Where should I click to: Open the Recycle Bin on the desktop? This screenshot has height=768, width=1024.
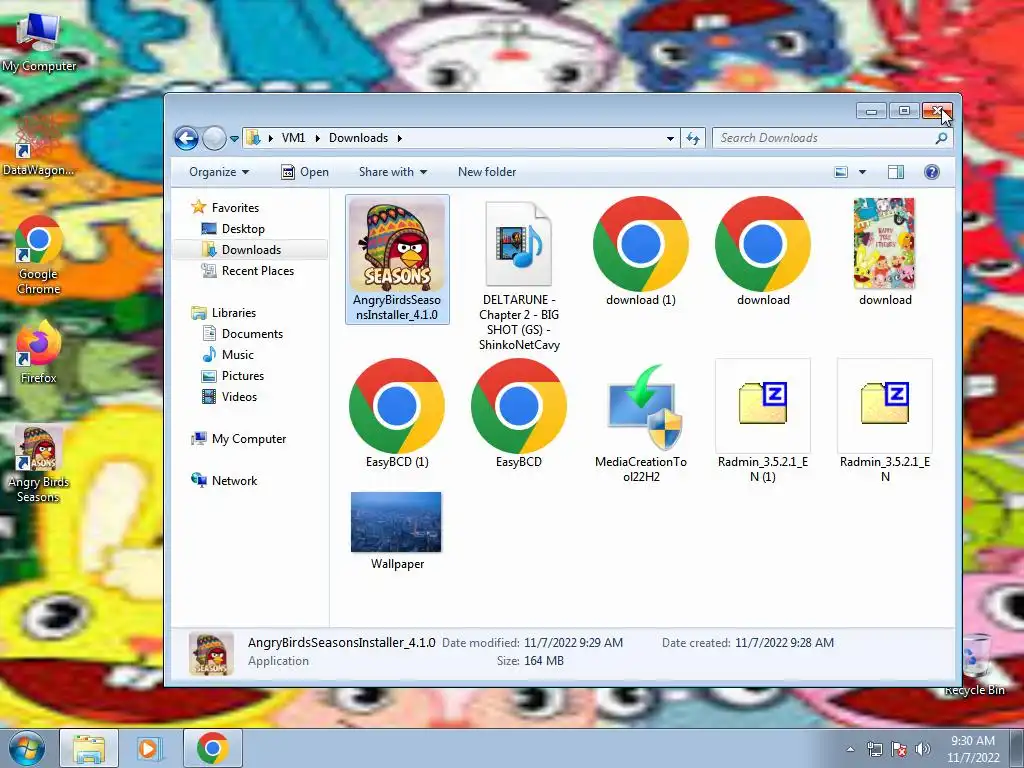coord(975,665)
